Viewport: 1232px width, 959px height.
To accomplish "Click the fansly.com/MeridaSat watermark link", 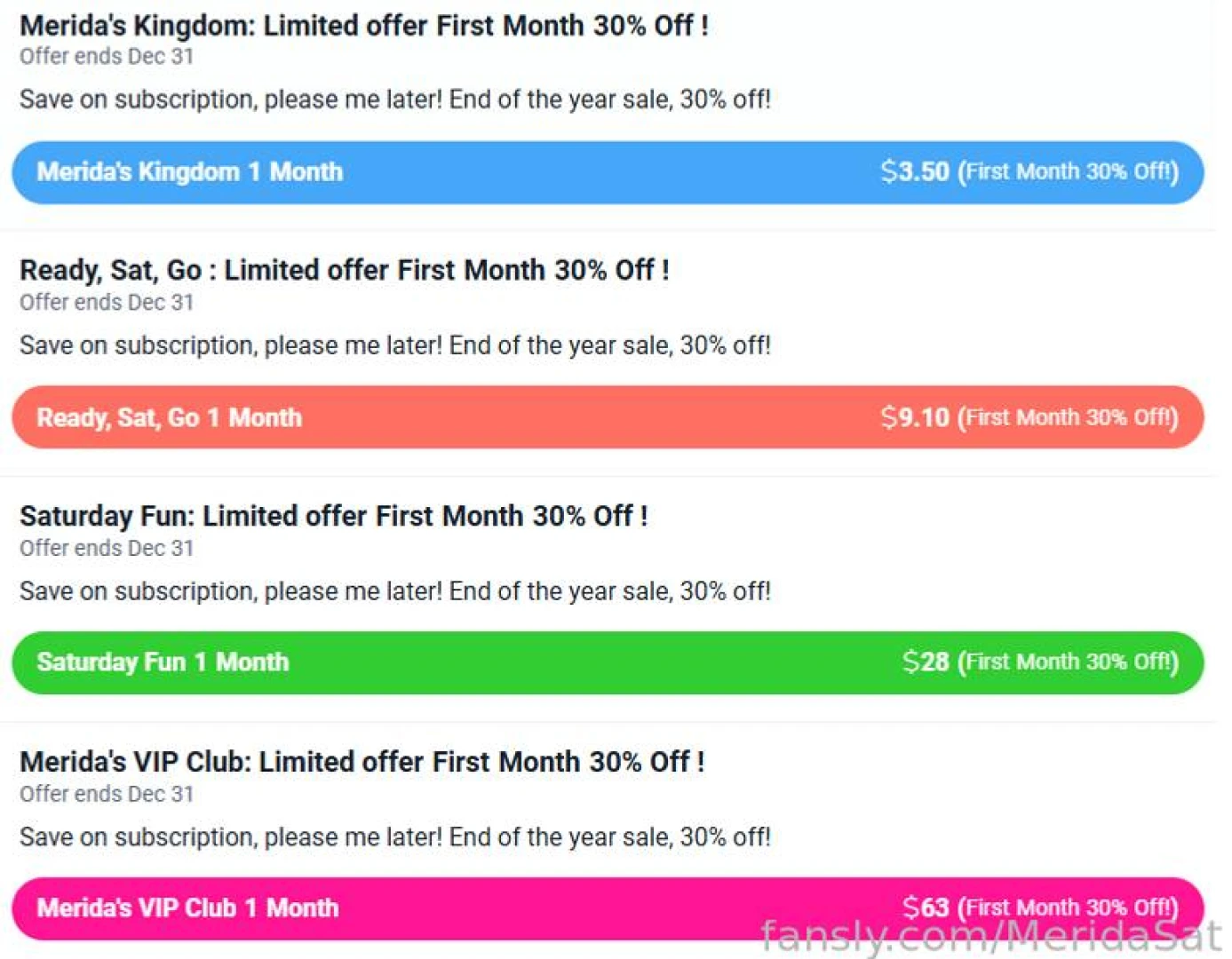I will [x=990, y=937].
